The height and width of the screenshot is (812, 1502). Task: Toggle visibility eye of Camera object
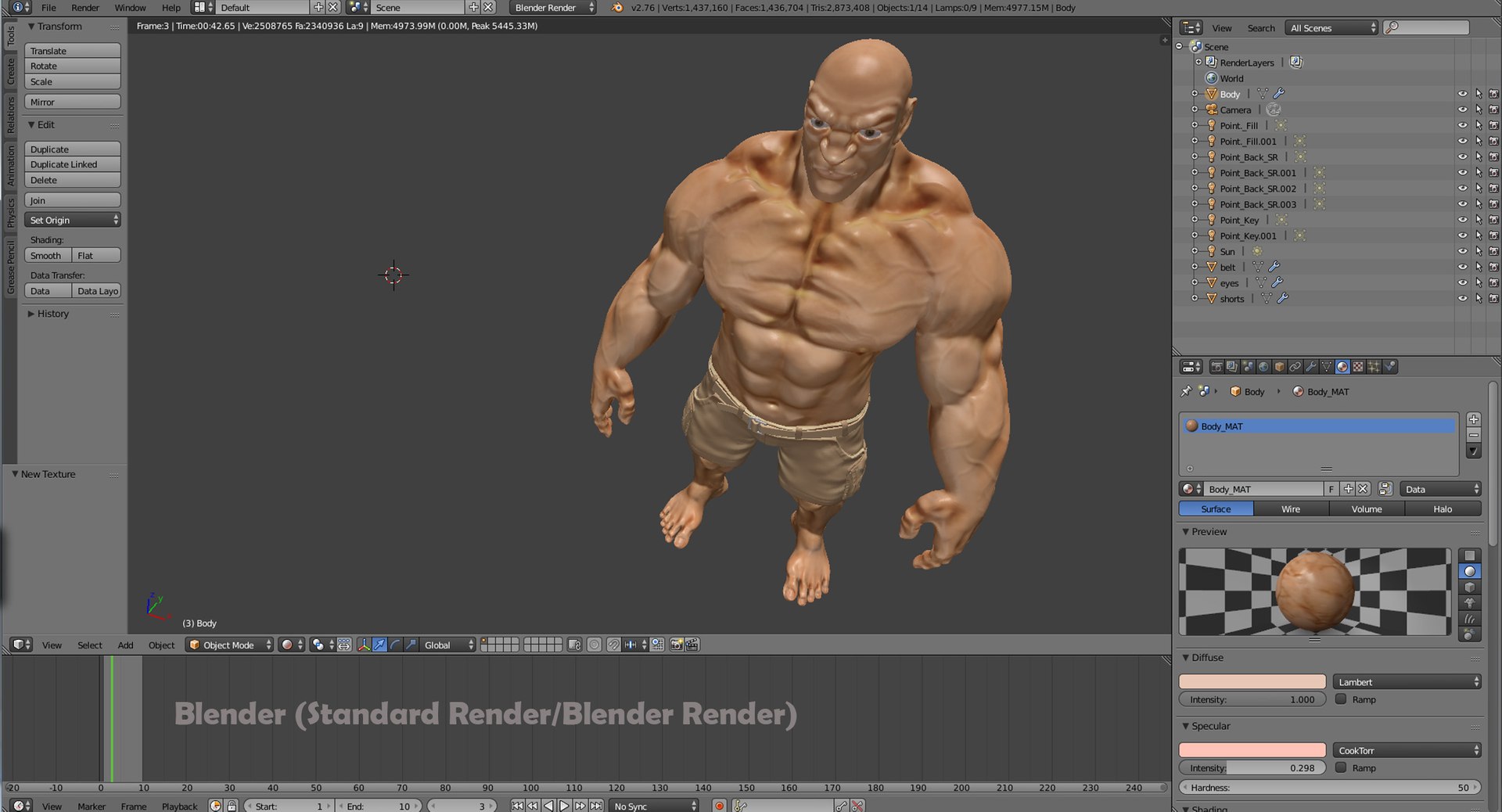tap(1462, 110)
